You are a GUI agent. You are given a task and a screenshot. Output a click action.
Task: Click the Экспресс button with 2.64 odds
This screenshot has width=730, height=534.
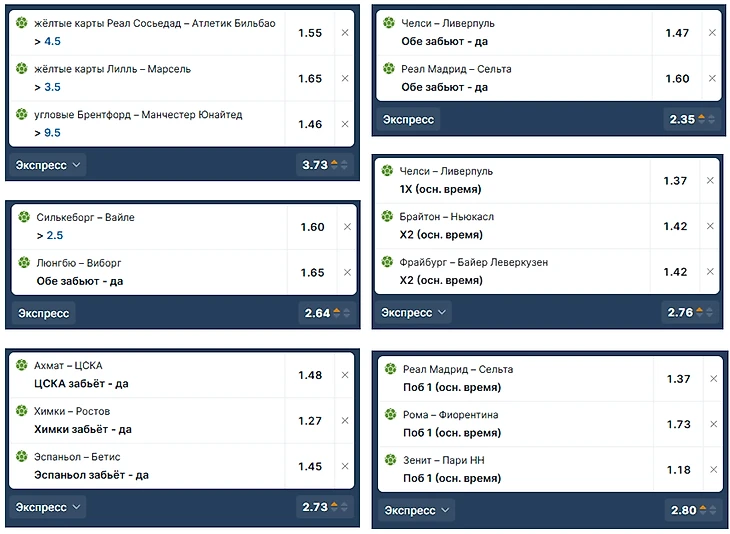pos(43,313)
